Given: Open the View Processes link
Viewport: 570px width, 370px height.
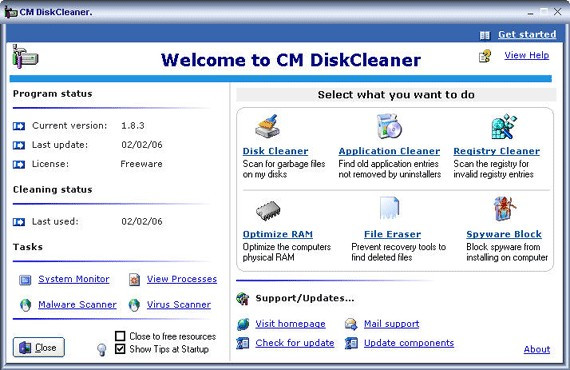Looking at the screenshot, I should (182, 279).
